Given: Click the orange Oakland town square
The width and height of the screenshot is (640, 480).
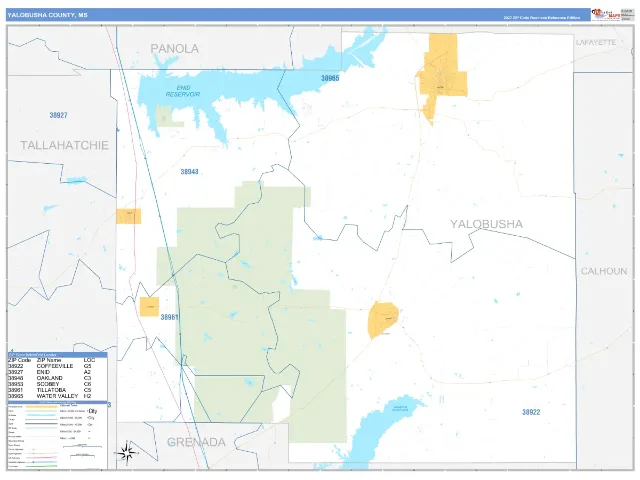Looking at the screenshot, I should 129,216.
